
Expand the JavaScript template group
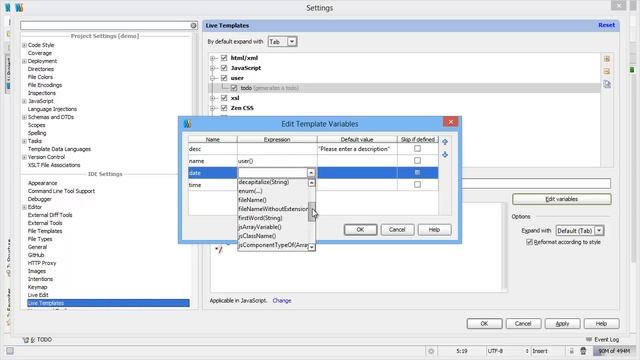213,68
